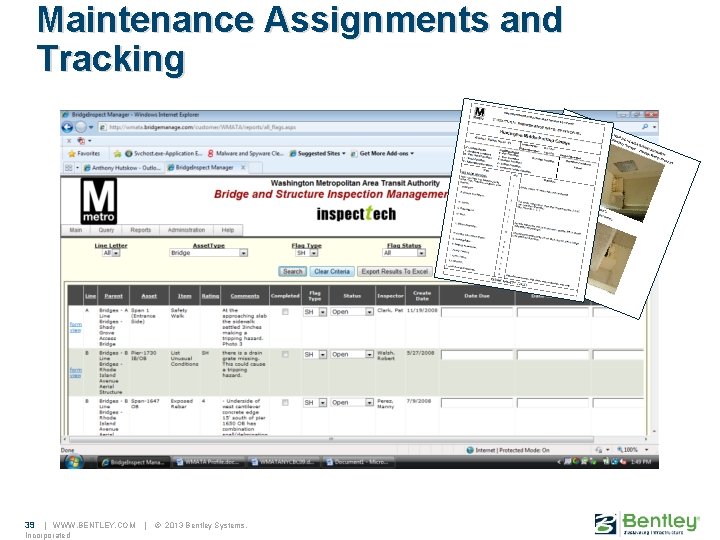Click the Date Due field for Walsh, Robert row

point(477,355)
